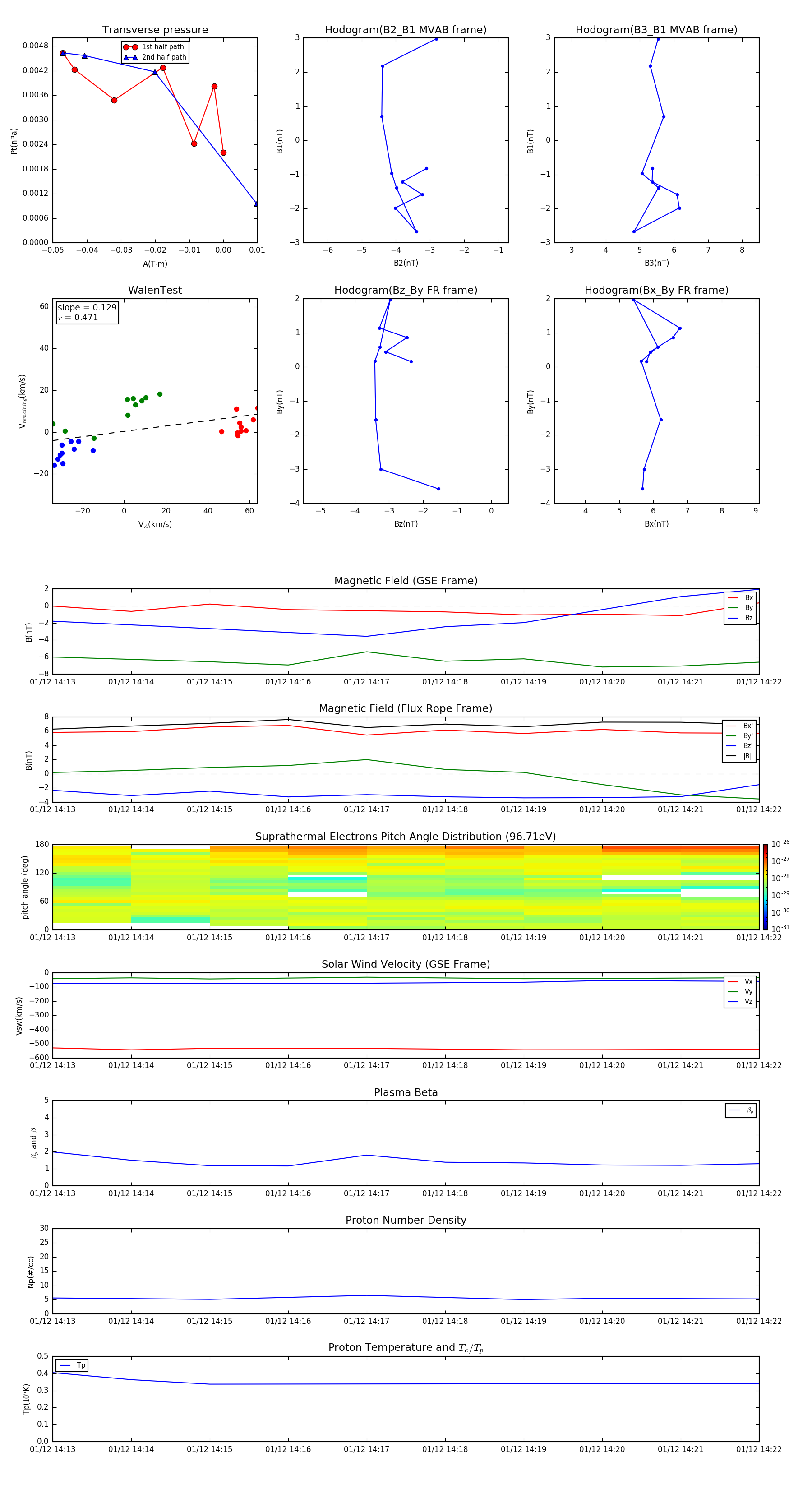Click the 'Np(#/cc)' axis label
Image resolution: width=812 pixels, height=1489 pixels.
pos(31,1271)
